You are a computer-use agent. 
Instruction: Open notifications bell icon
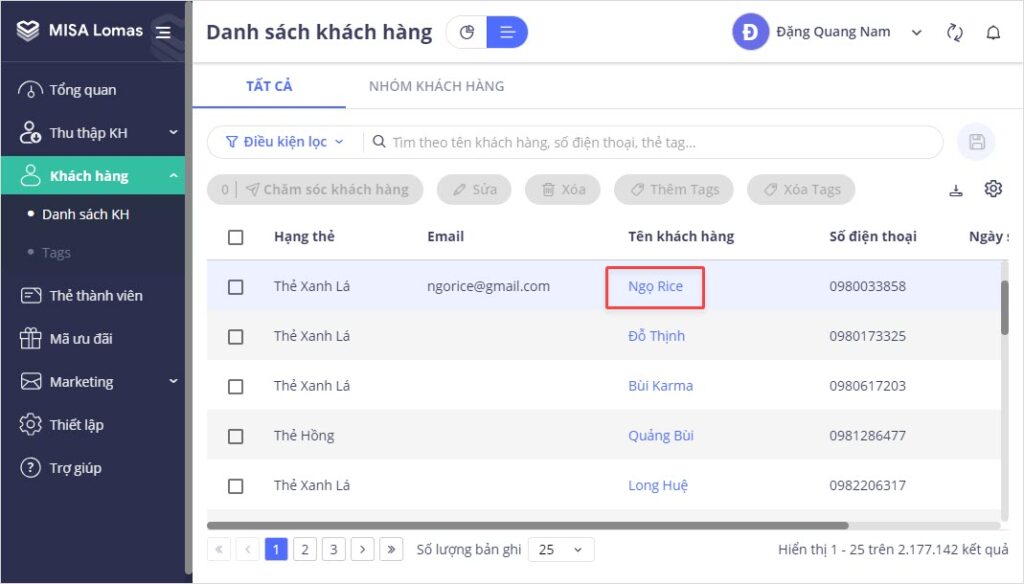pos(993,32)
